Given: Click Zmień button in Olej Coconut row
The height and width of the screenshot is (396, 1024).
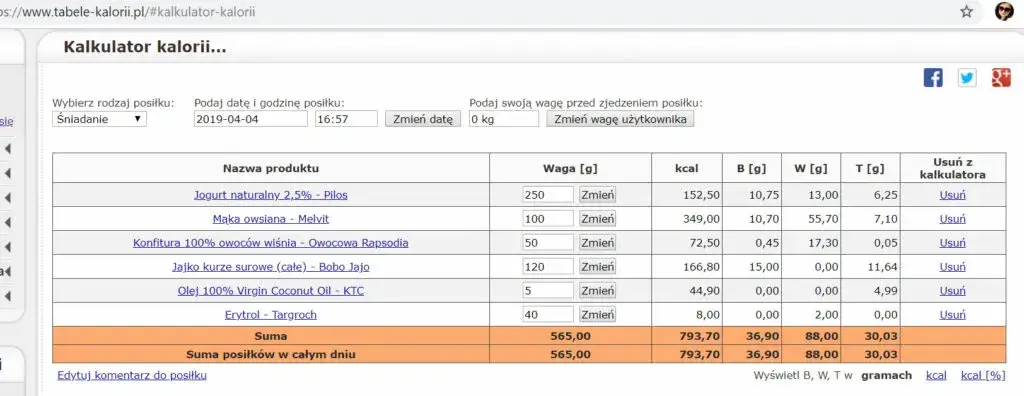Looking at the screenshot, I should (598, 291).
